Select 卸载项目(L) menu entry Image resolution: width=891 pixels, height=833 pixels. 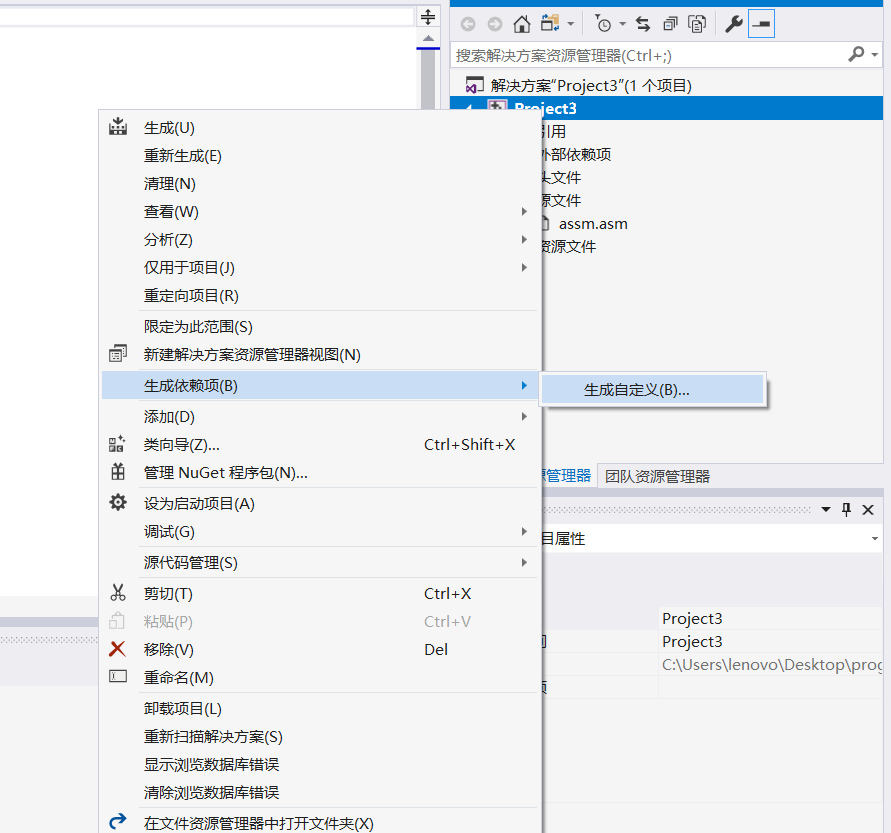[320, 708]
